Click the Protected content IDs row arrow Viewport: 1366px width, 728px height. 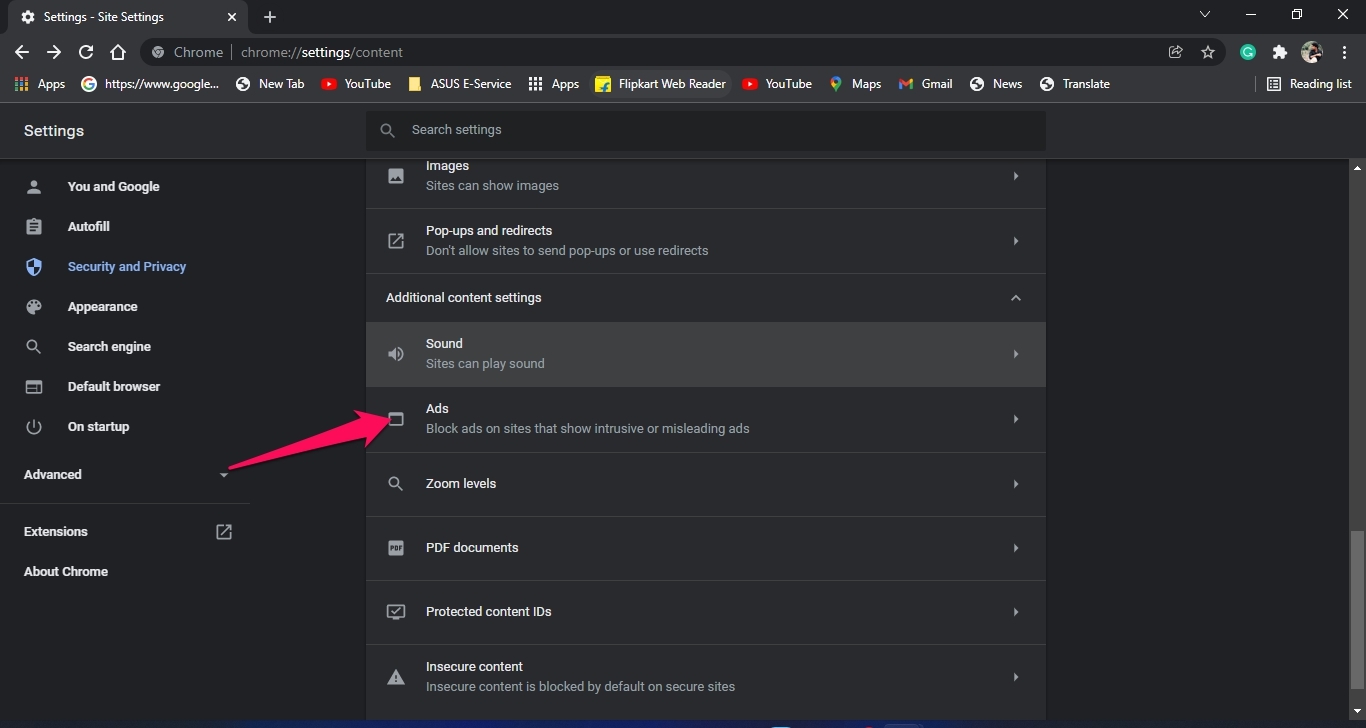click(1016, 612)
